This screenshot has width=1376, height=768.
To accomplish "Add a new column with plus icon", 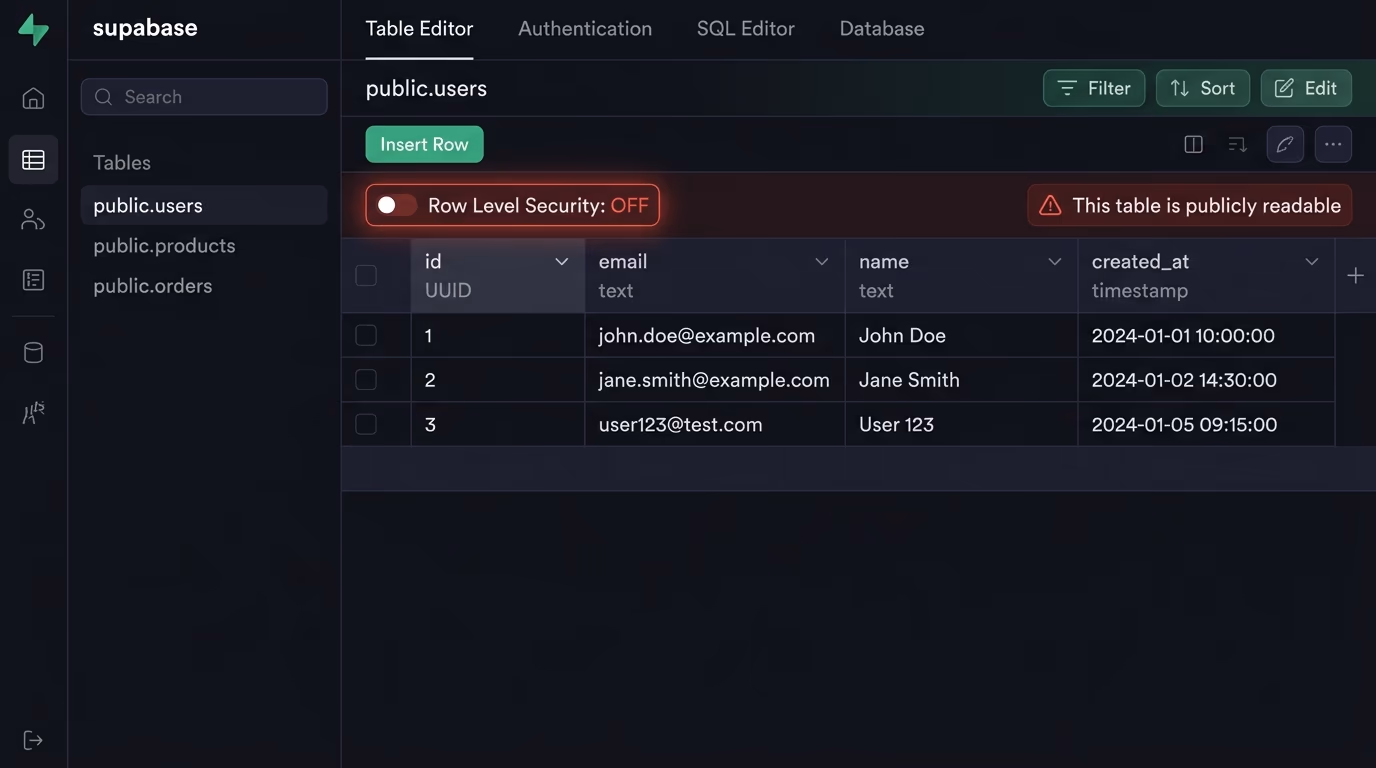I will [x=1355, y=275].
